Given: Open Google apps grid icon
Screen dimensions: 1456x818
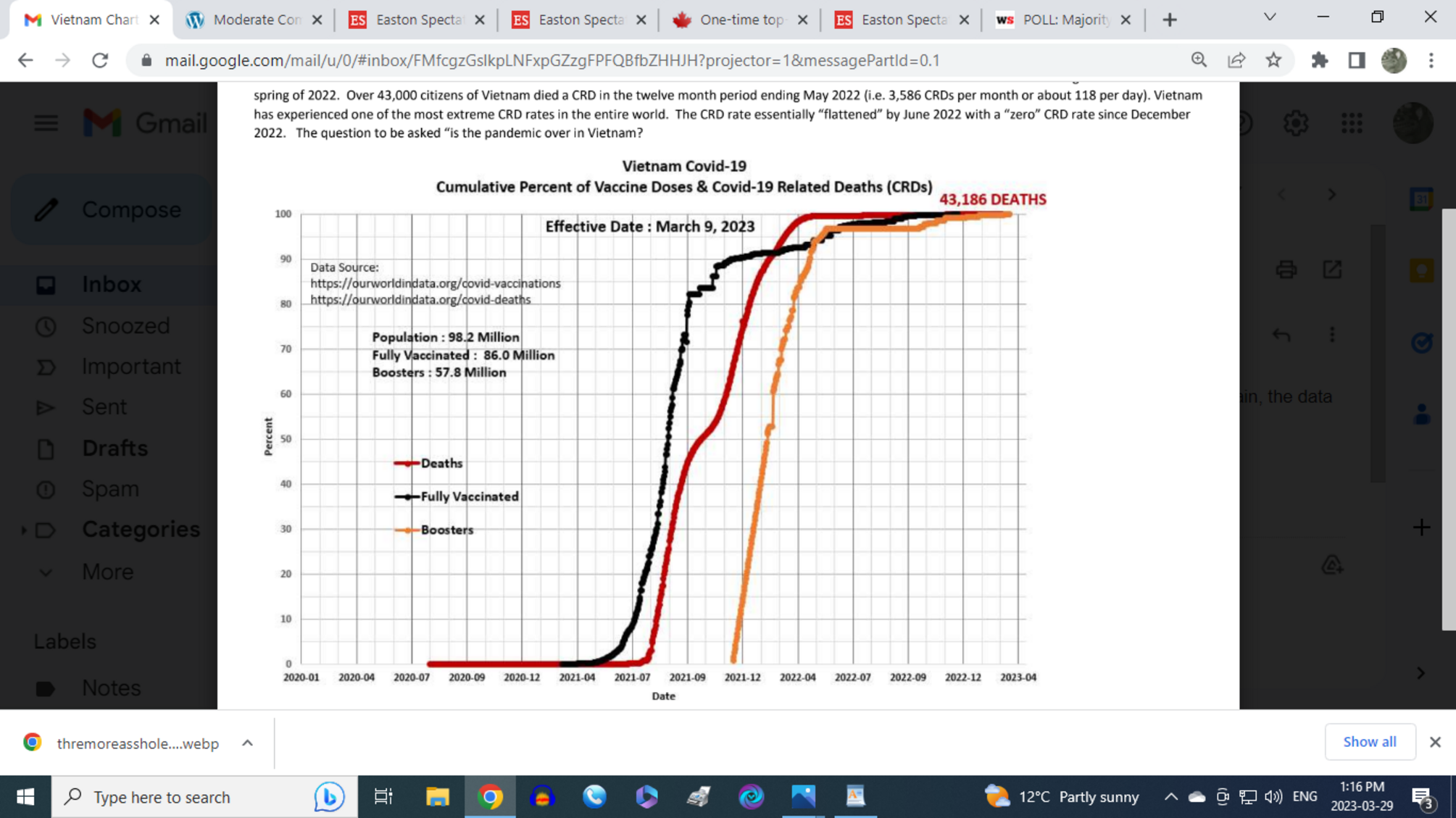Looking at the screenshot, I should pyautogui.click(x=1352, y=122).
